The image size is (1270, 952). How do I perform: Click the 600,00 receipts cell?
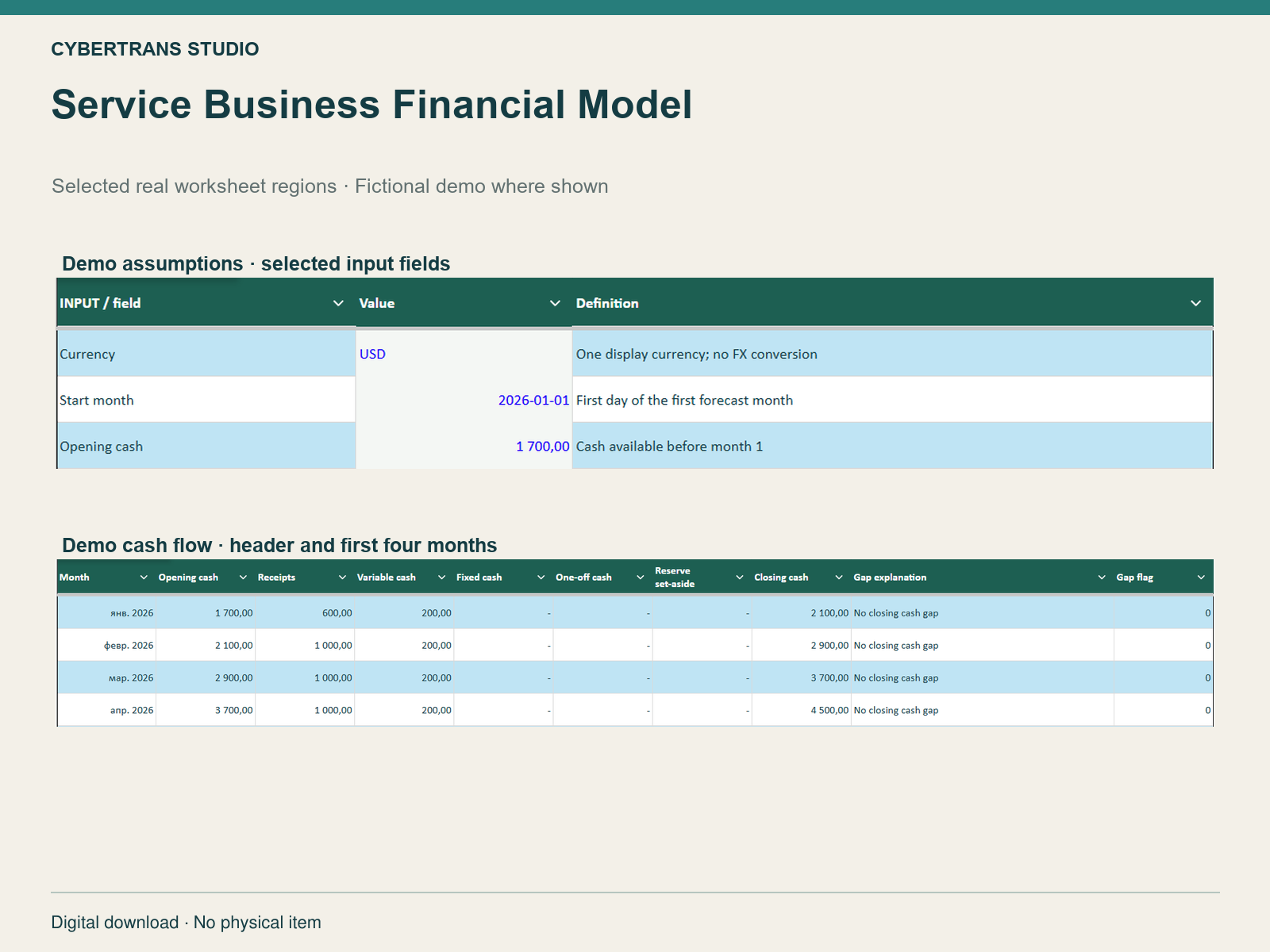(x=305, y=612)
